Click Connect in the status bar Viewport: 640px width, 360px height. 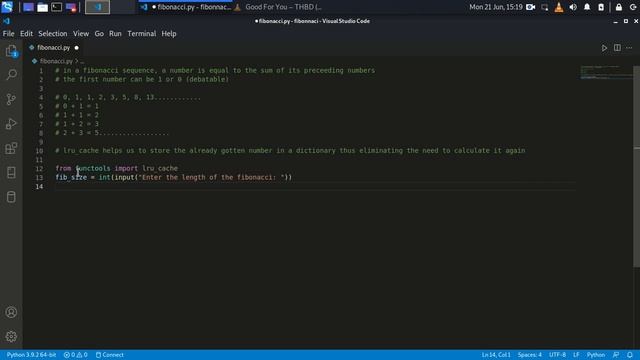pyautogui.click(x=109, y=355)
